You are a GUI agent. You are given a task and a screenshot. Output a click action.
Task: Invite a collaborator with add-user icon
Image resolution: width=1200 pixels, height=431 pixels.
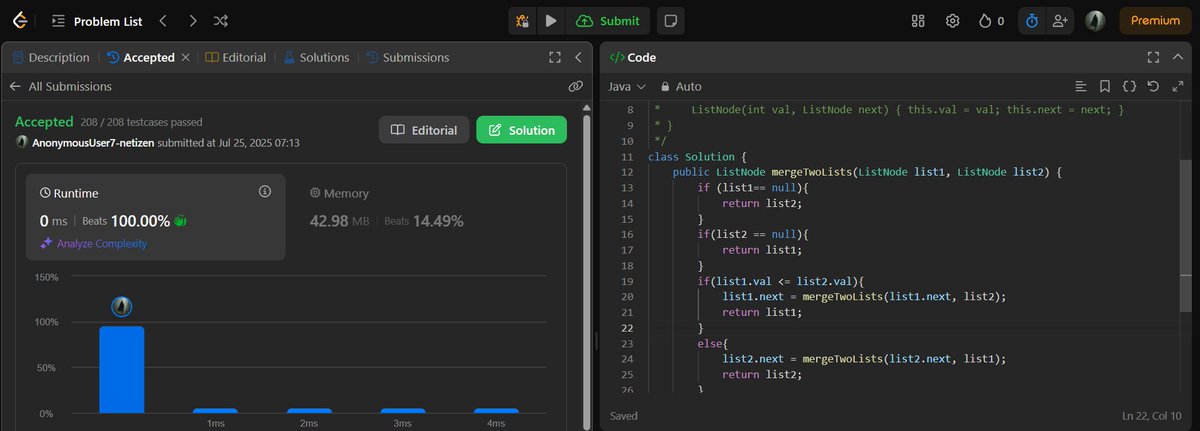coord(1060,20)
